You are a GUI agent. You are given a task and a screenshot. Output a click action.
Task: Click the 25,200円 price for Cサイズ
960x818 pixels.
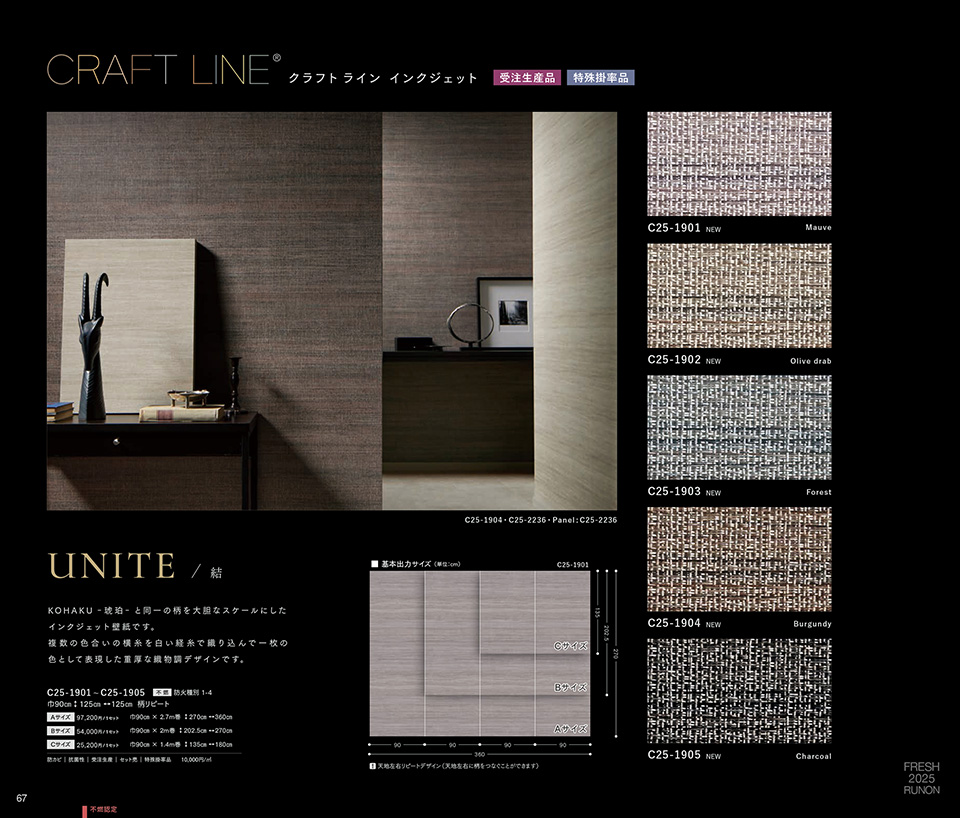(98, 745)
